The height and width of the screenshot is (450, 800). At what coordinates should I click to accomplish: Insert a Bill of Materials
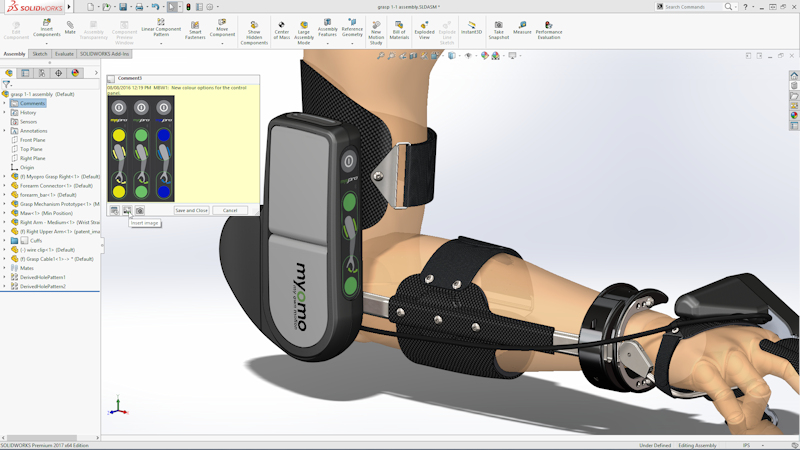pyautogui.click(x=399, y=31)
